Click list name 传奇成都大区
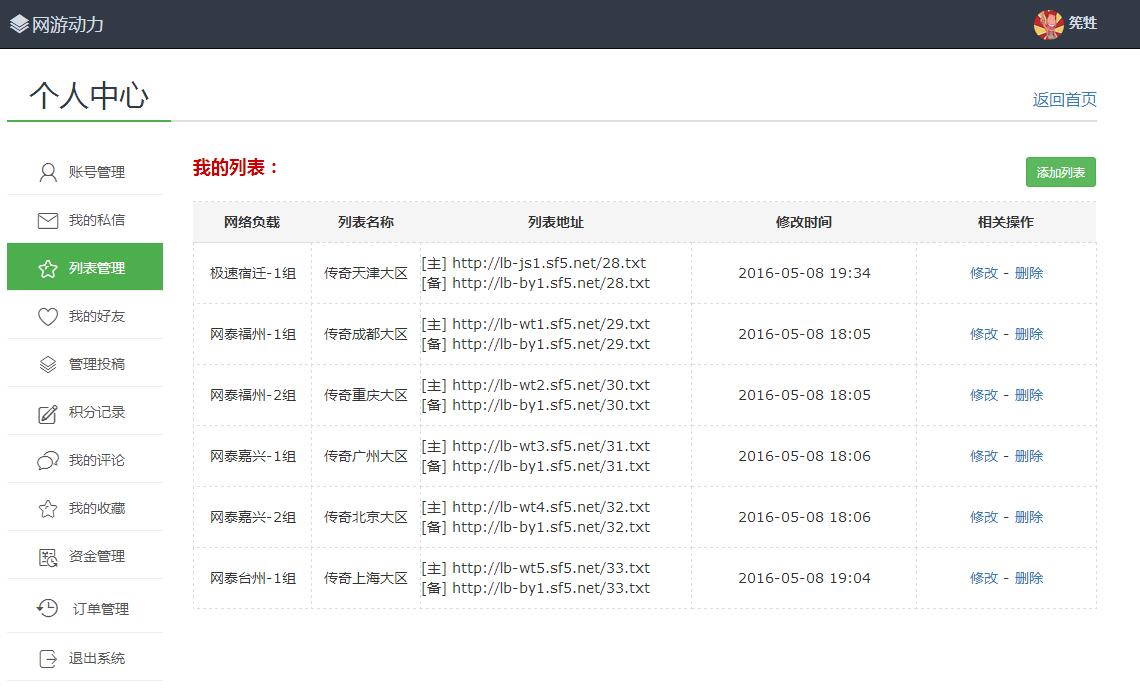This screenshot has width=1140, height=692. click(x=366, y=334)
